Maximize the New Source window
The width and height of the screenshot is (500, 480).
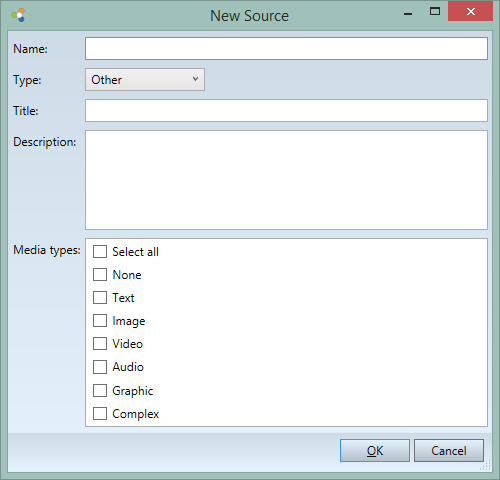tap(435, 12)
